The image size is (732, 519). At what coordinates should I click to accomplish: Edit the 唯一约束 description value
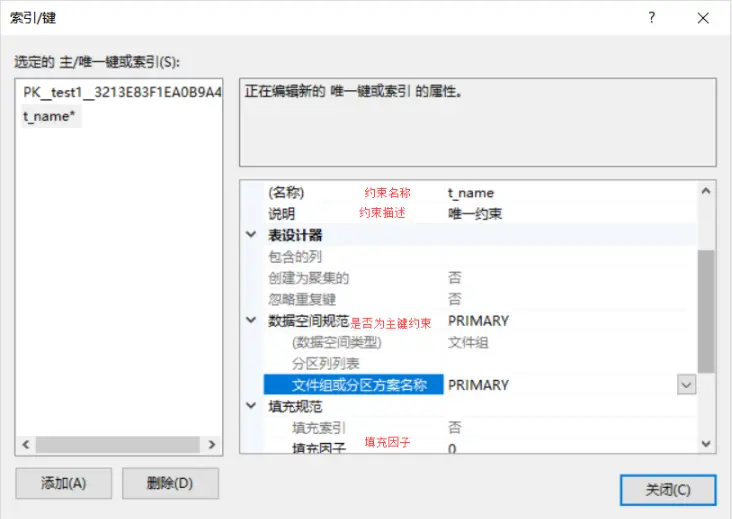[x=570, y=214]
